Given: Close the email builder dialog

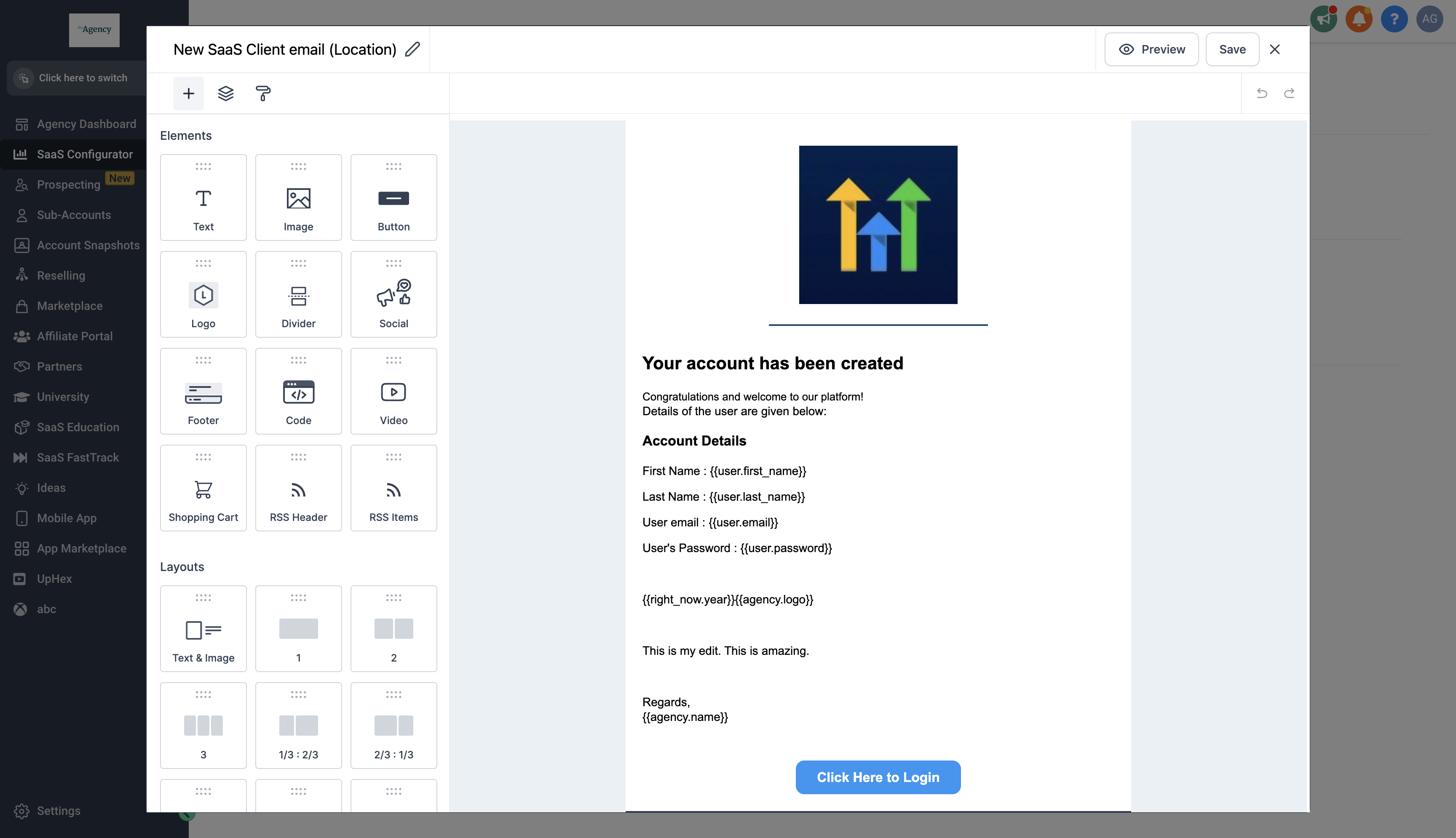Looking at the screenshot, I should click(x=1275, y=50).
